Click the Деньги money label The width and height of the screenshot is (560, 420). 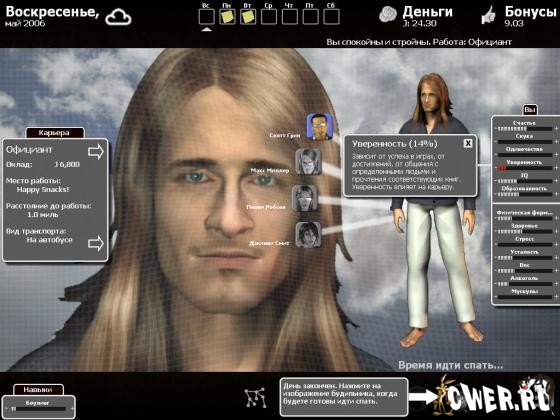coord(428,12)
